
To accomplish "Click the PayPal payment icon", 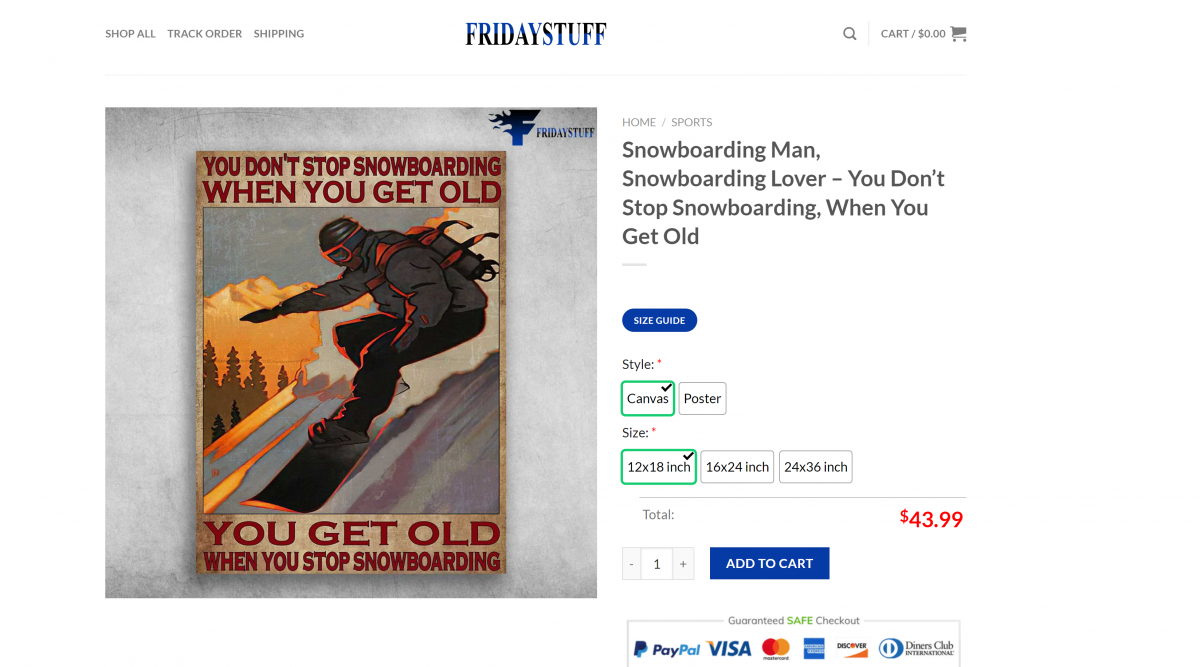I will (x=667, y=649).
